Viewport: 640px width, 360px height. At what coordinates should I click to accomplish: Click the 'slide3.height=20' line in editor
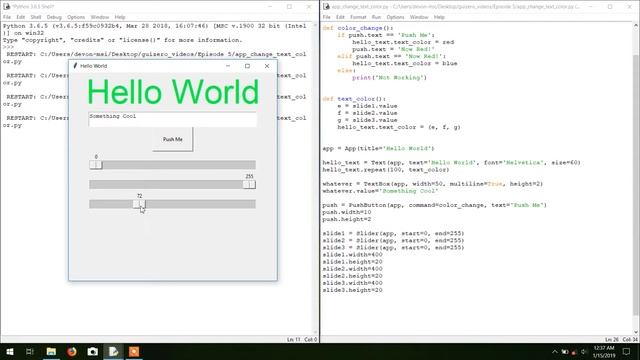[352, 290]
